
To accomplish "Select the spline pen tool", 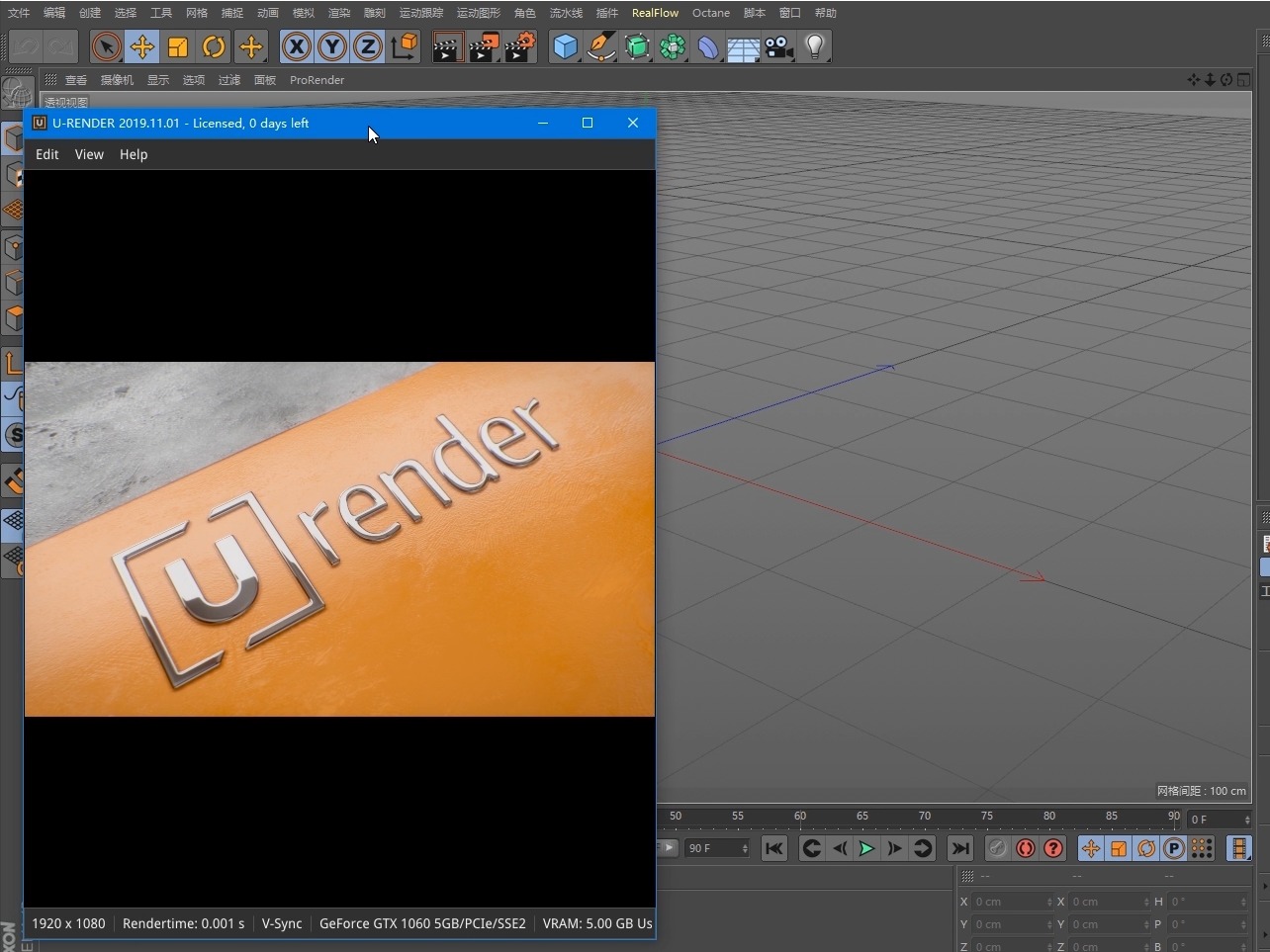I will click(x=600, y=46).
